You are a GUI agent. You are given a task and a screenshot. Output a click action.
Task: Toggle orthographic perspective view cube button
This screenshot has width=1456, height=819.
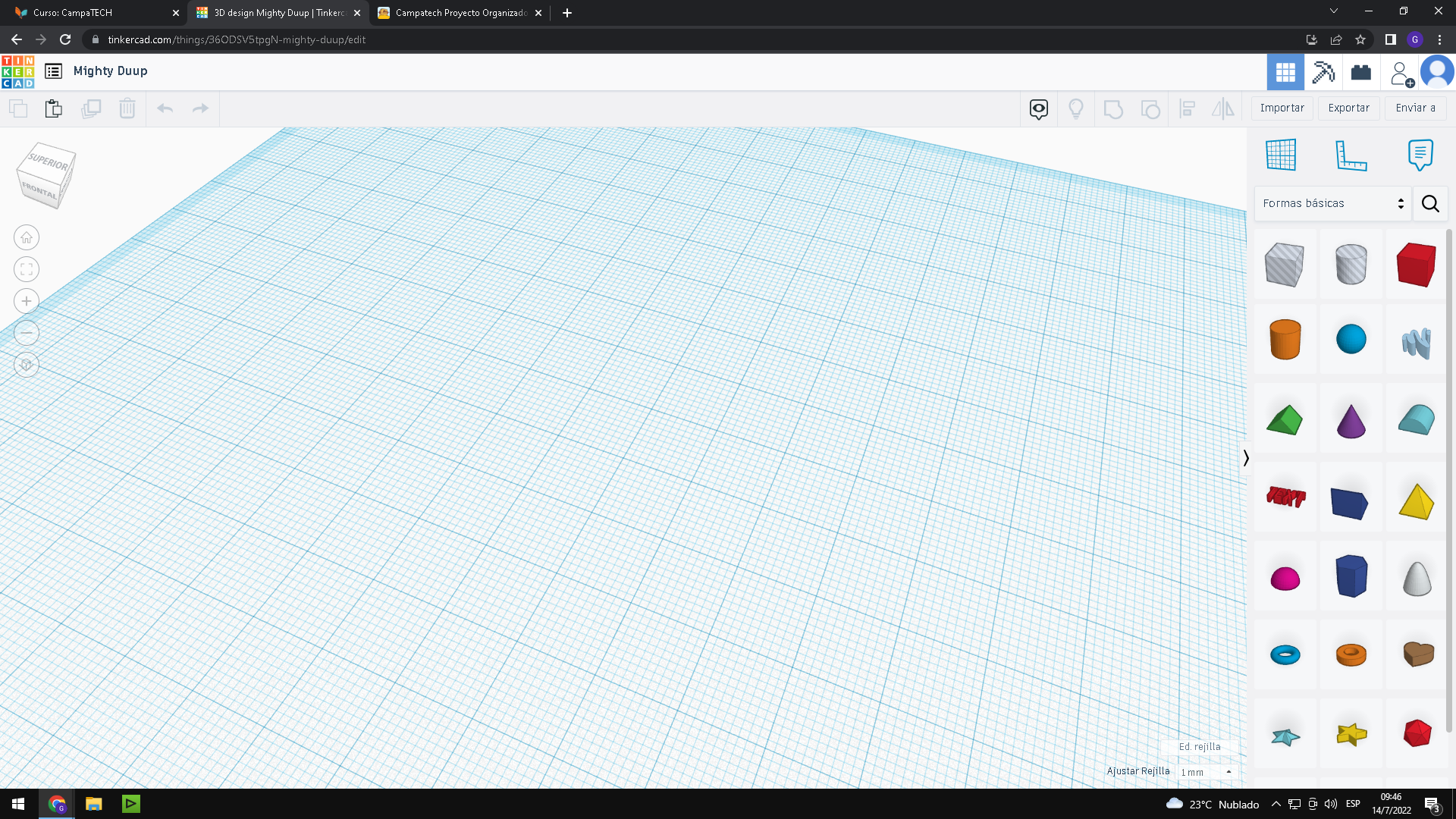coord(27,365)
